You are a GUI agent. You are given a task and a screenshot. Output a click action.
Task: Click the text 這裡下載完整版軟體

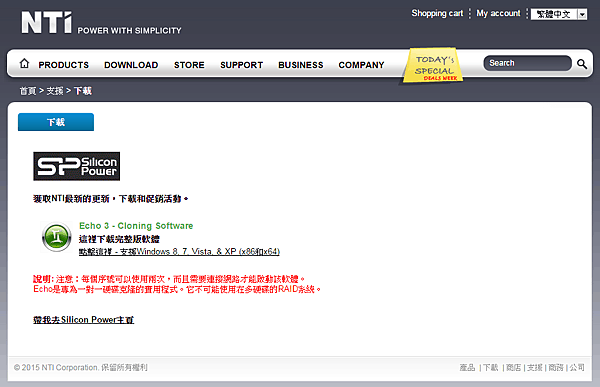(119, 239)
